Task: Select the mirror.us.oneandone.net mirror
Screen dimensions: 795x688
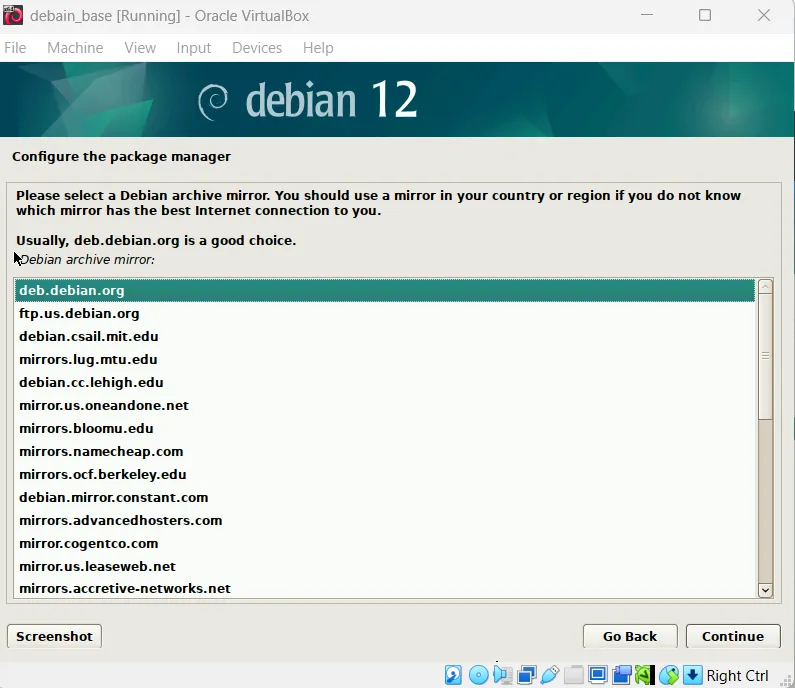Action: (384, 406)
